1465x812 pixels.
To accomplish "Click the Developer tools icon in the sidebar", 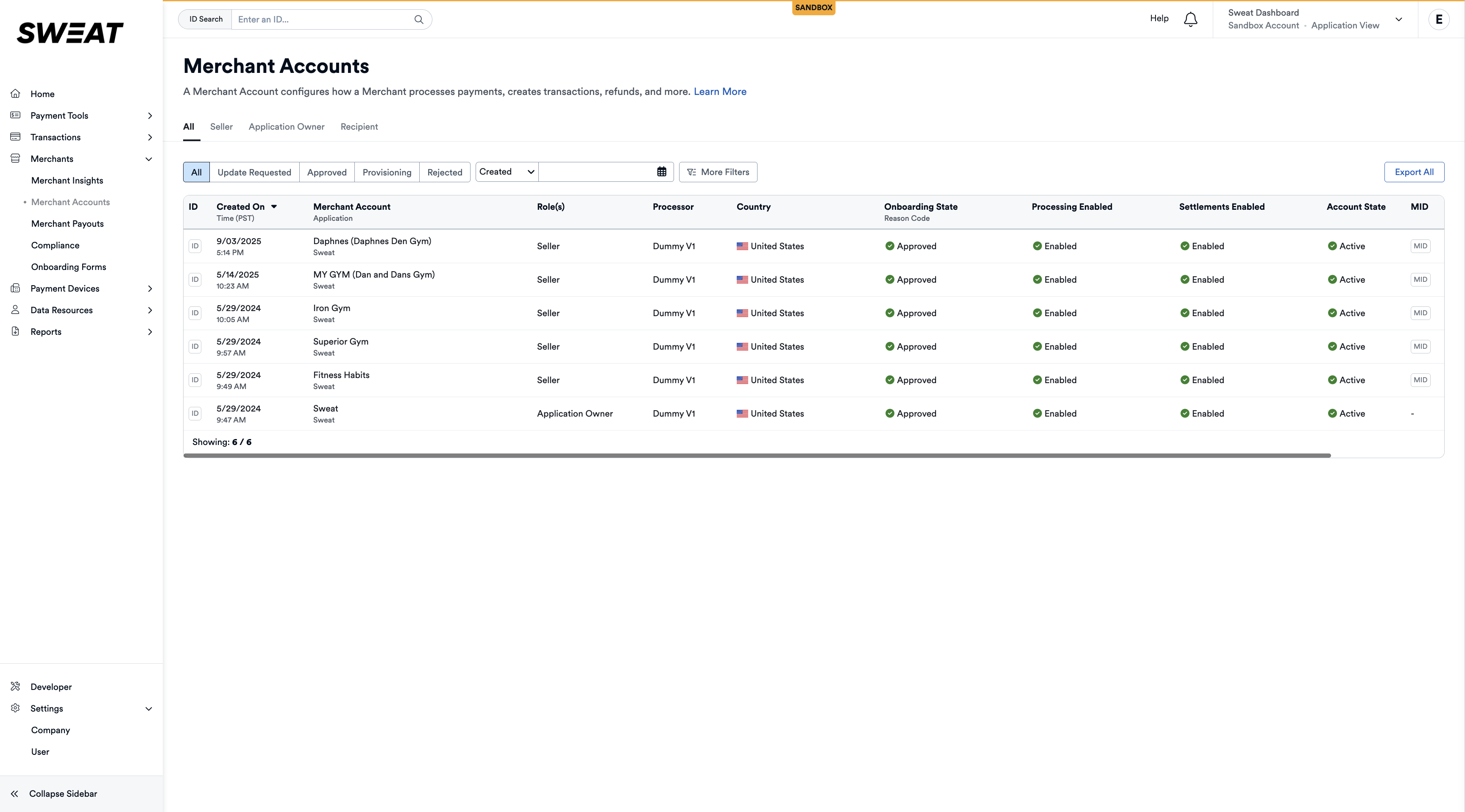I will 15,686.
